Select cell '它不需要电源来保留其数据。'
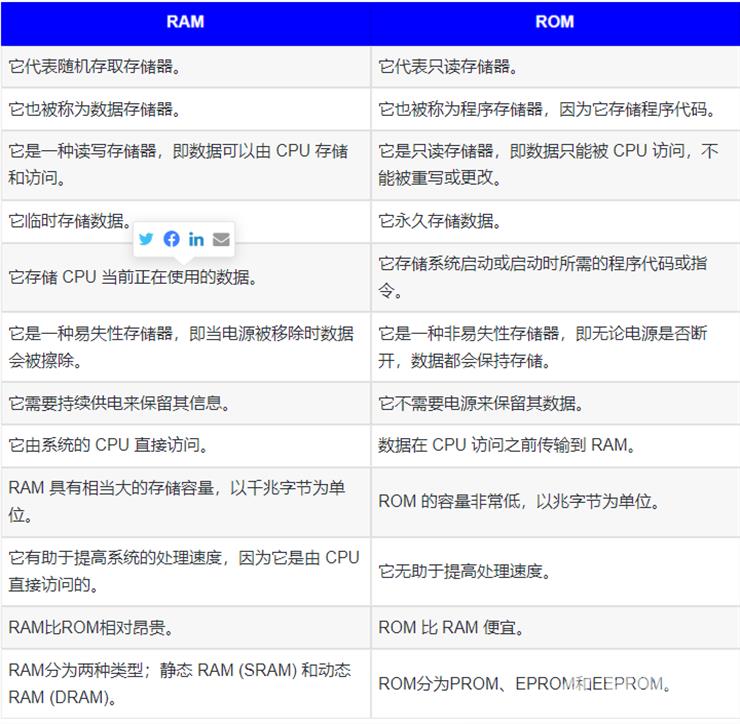This screenshot has height=724, width=740. point(555,404)
